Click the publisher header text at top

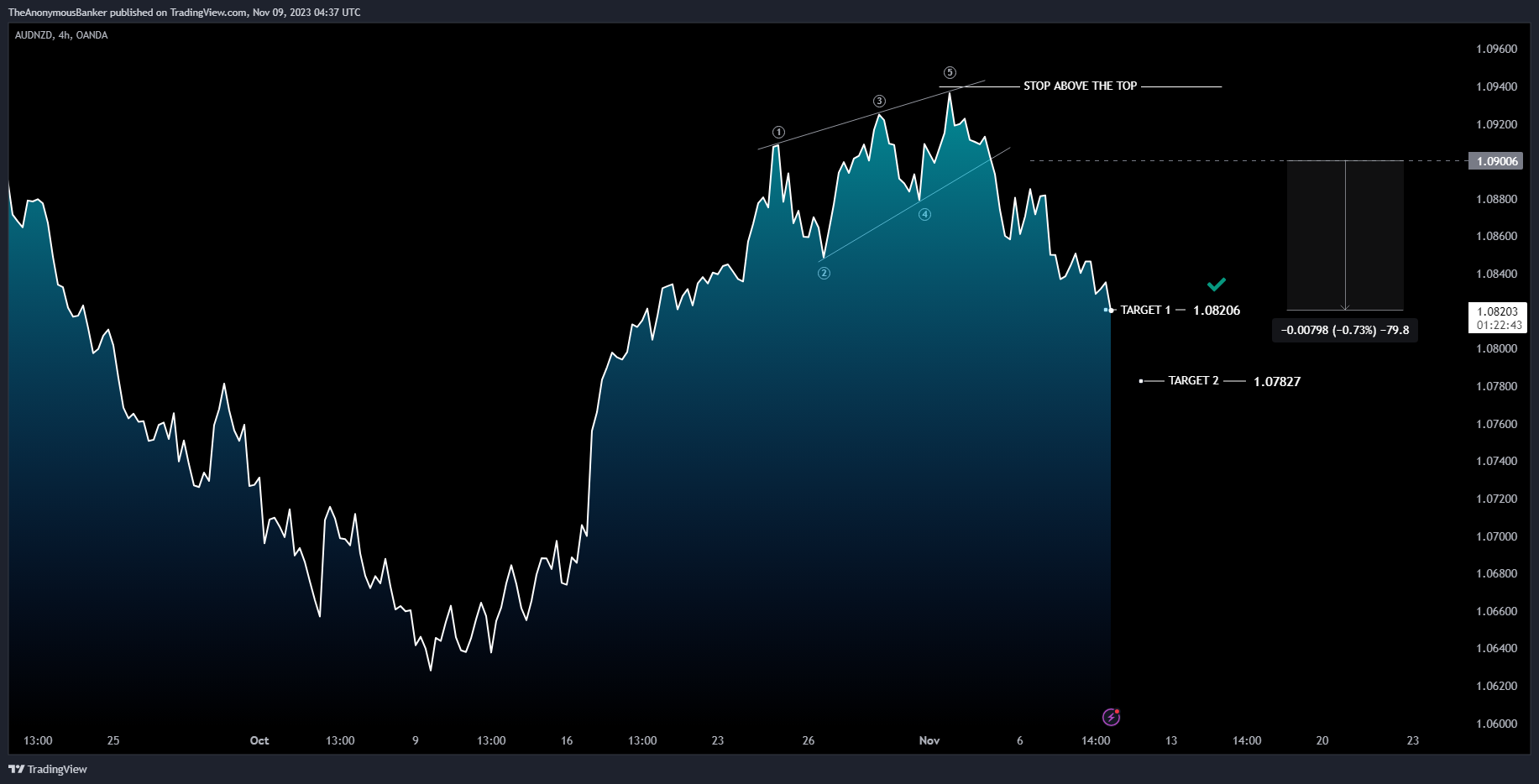pos(185,13)
